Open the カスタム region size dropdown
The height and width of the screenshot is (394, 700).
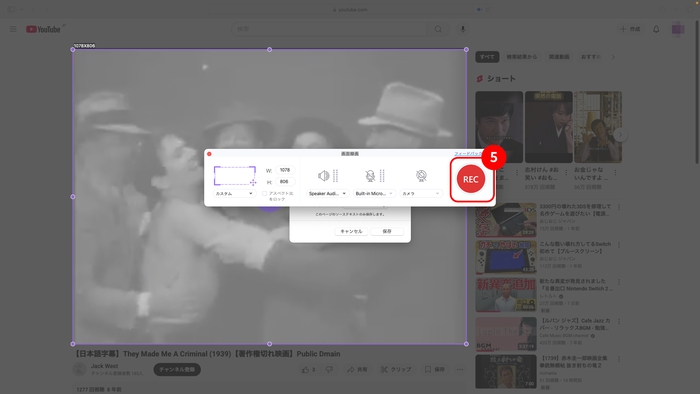click(x=234, y=194)
